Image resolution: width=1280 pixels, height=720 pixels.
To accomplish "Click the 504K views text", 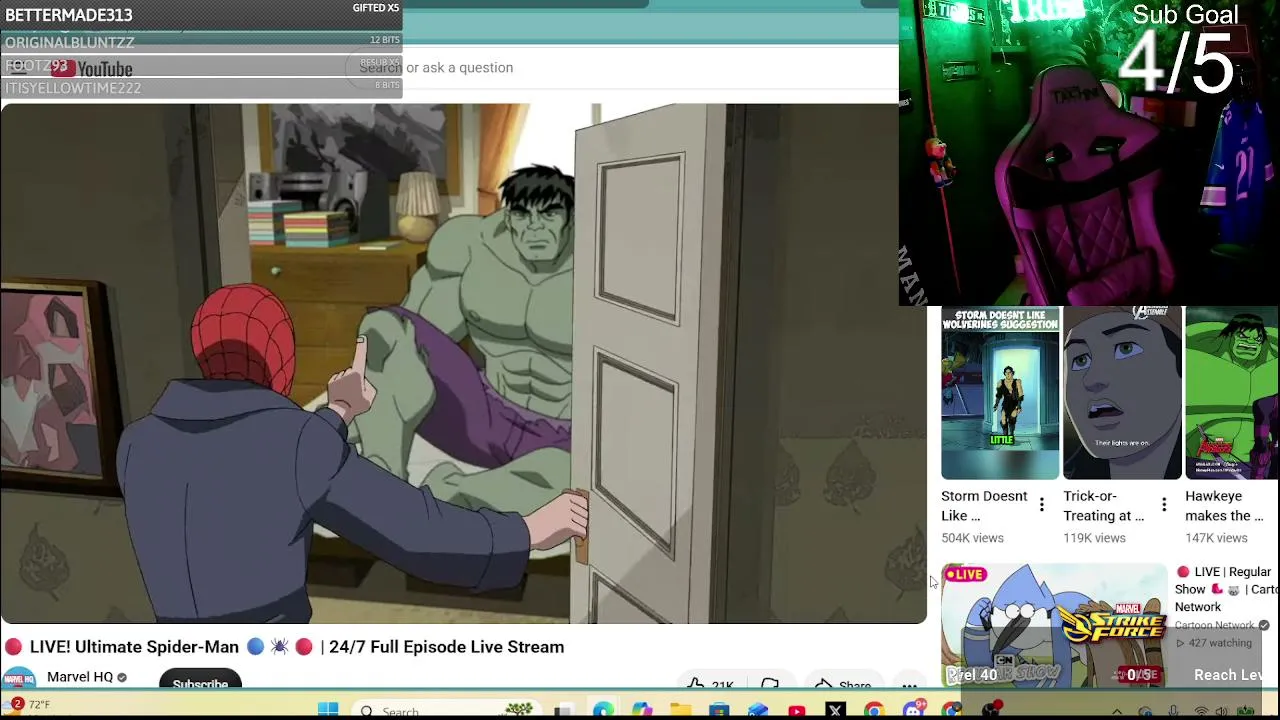I will point(972,538).
